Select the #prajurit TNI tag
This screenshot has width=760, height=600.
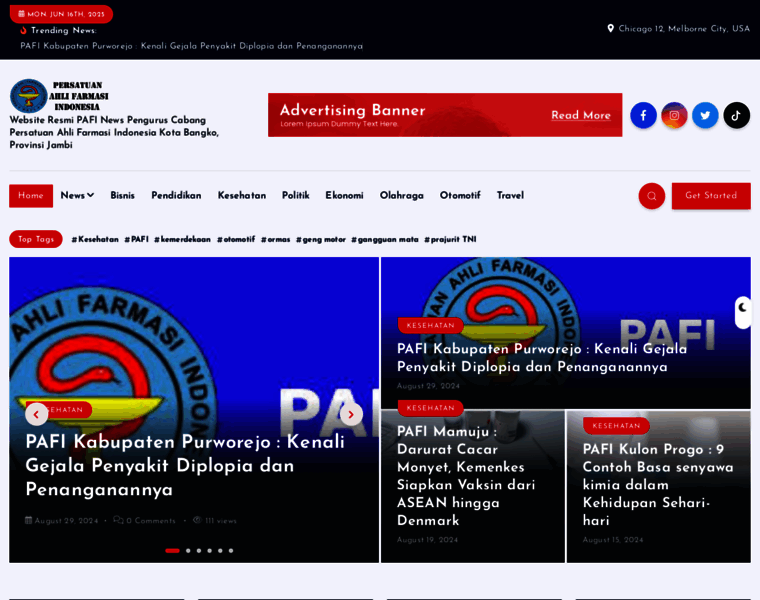(450, 239)
